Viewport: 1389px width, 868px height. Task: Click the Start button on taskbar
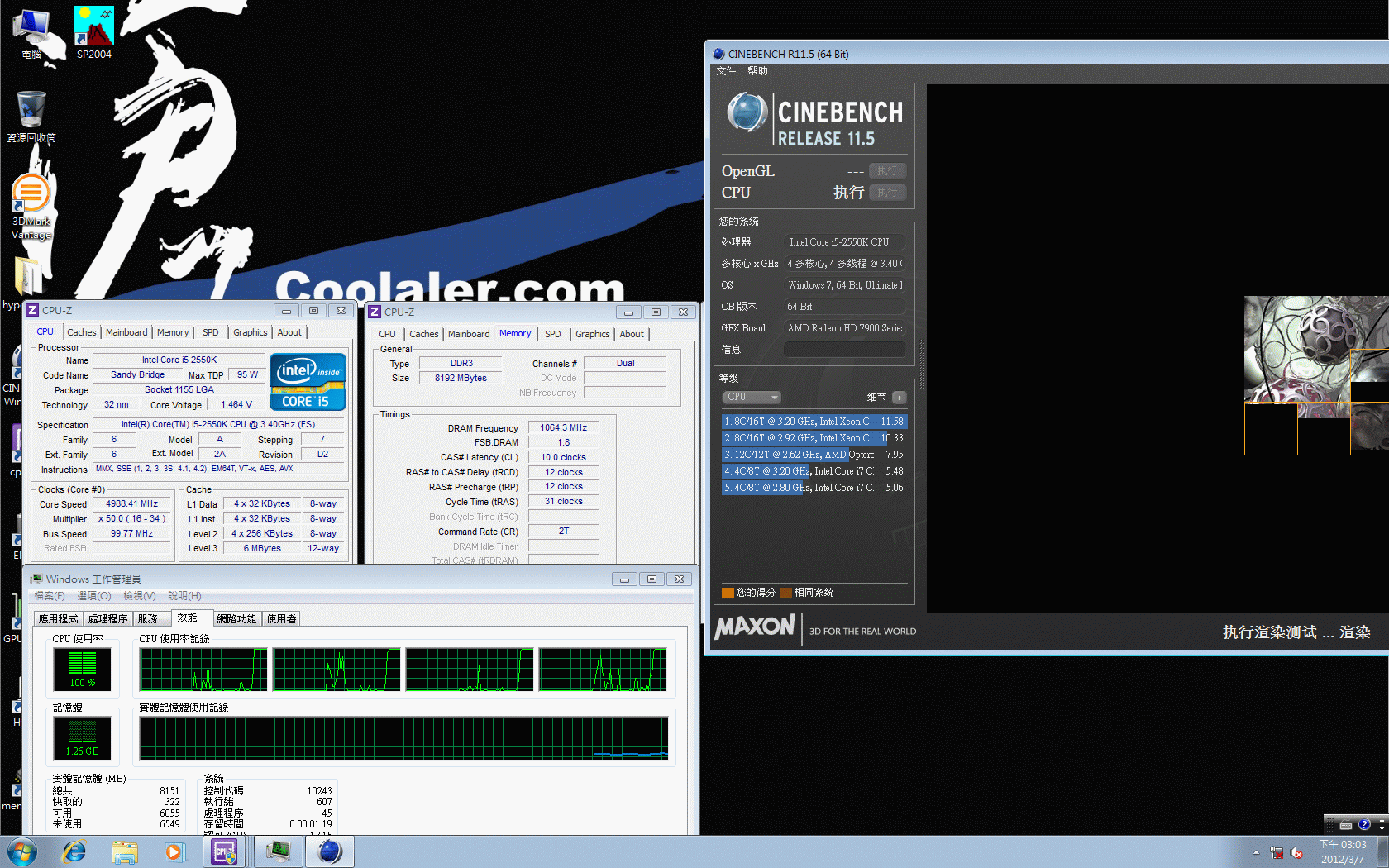[22, 851]
